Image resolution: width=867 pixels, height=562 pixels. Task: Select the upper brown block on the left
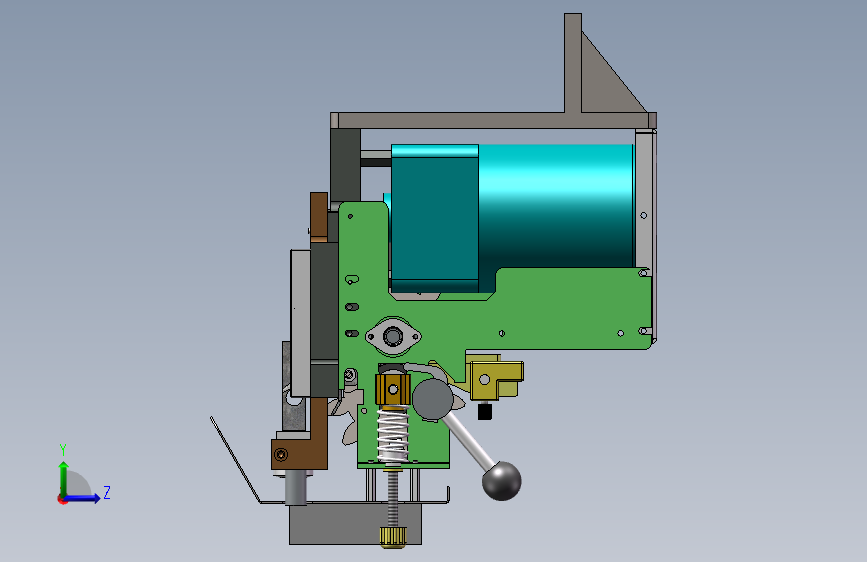tap(318, 217)
